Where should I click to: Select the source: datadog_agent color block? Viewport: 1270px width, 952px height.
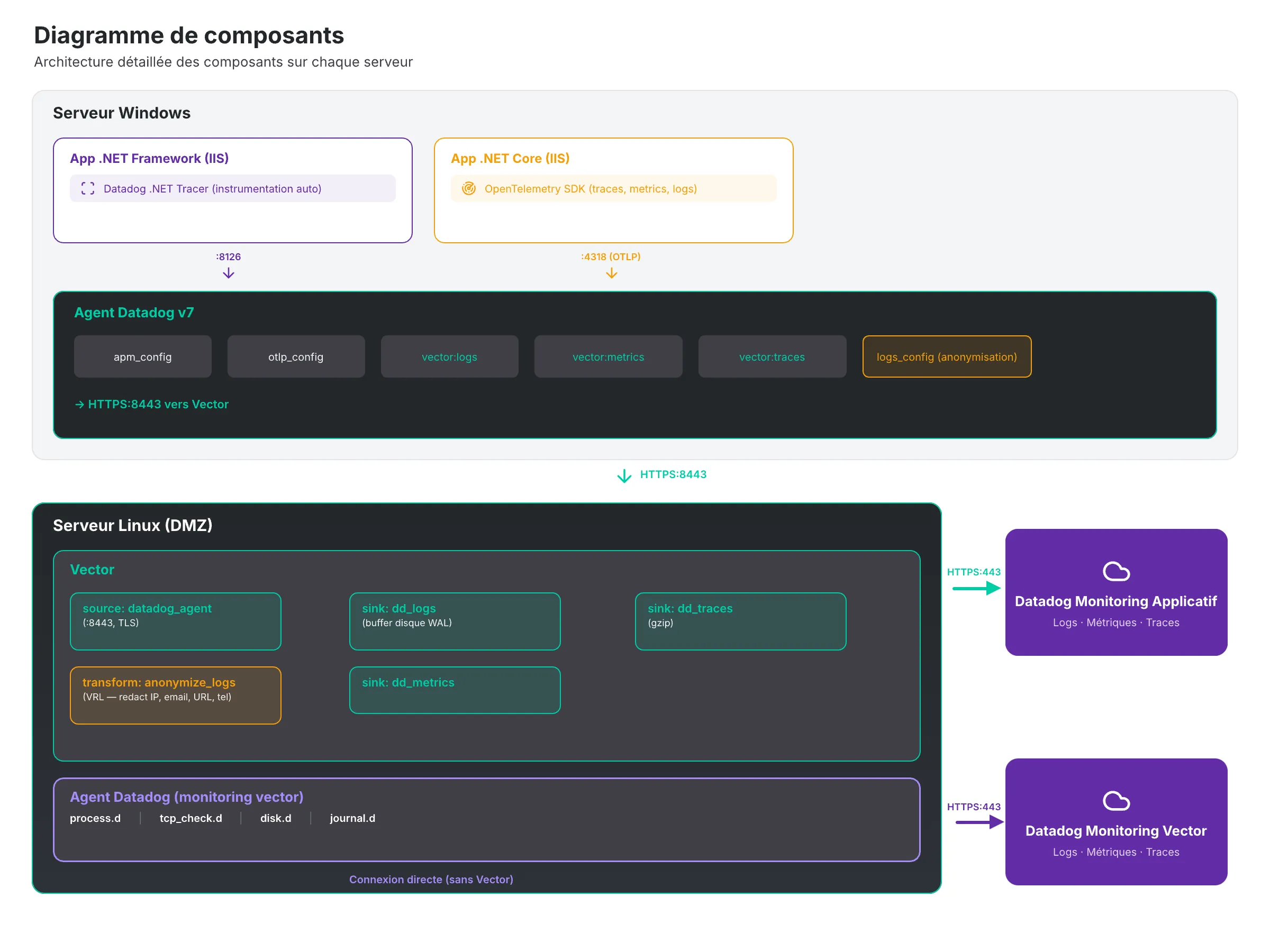coord(175,621)
